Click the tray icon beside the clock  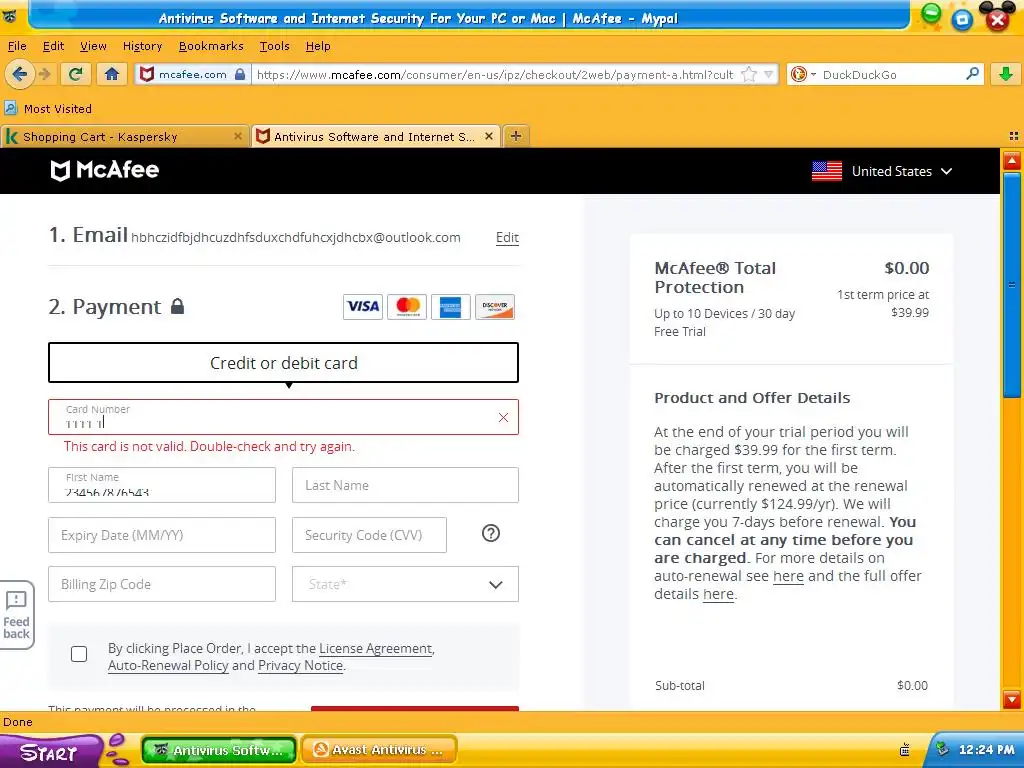[x=942, y=749]
